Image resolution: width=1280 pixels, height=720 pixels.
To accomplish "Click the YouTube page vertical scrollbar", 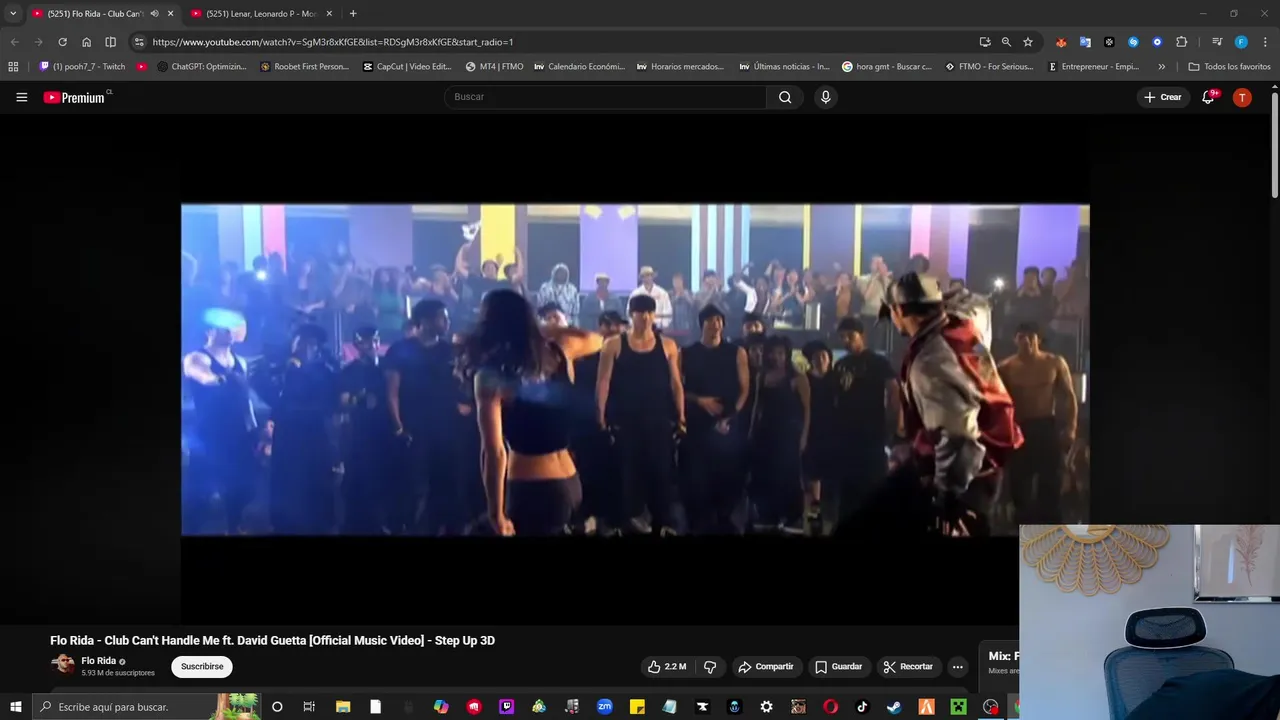I will pos(1274,145).
